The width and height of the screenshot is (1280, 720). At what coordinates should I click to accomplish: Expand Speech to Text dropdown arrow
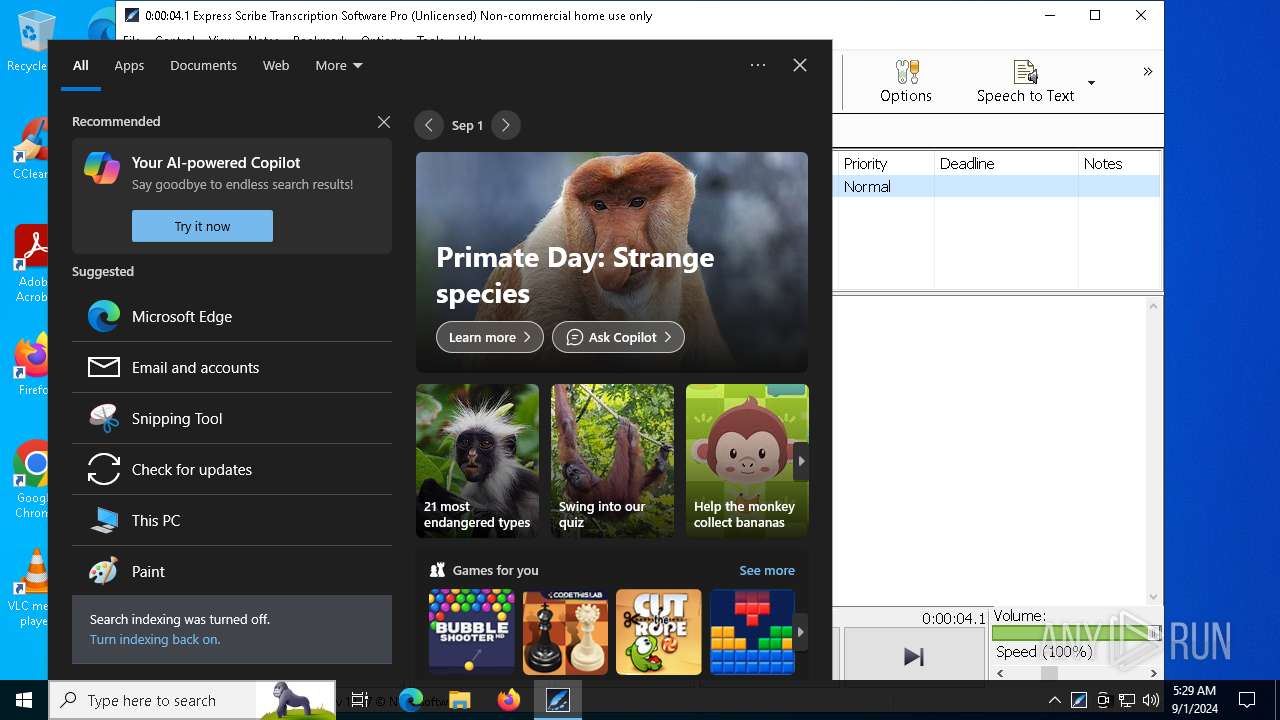(1091, 82)
